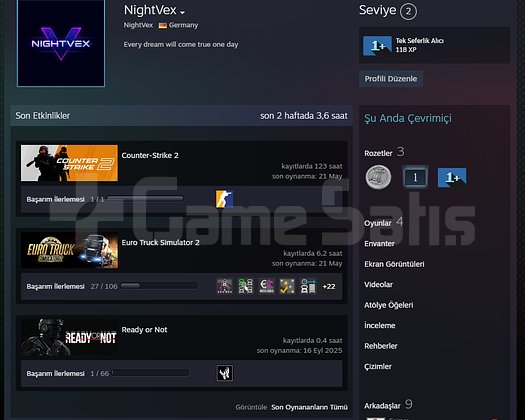Screen dimensions: 525x420
Task: Click the NightVex profile avatar
Action: point(61,43)
